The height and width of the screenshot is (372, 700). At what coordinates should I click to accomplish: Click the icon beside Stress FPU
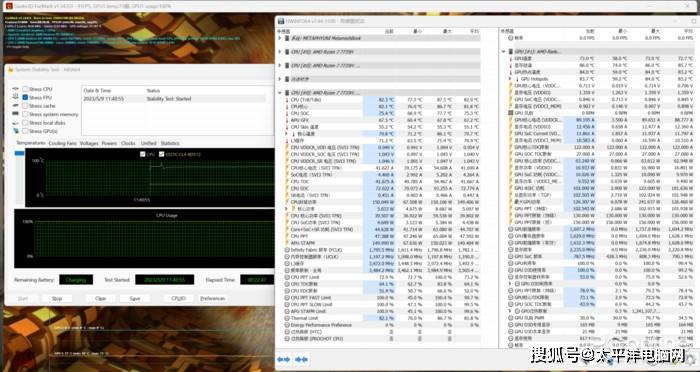coord(16,97)
